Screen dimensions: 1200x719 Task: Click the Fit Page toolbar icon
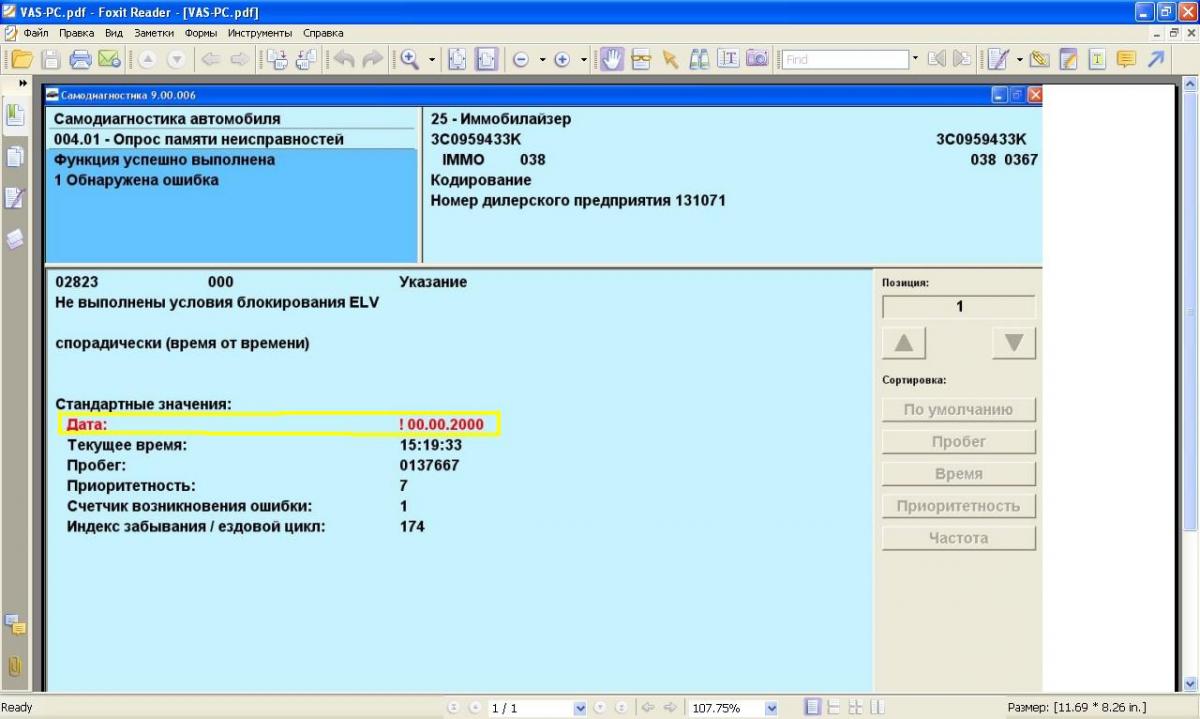[x=457, y=59]
